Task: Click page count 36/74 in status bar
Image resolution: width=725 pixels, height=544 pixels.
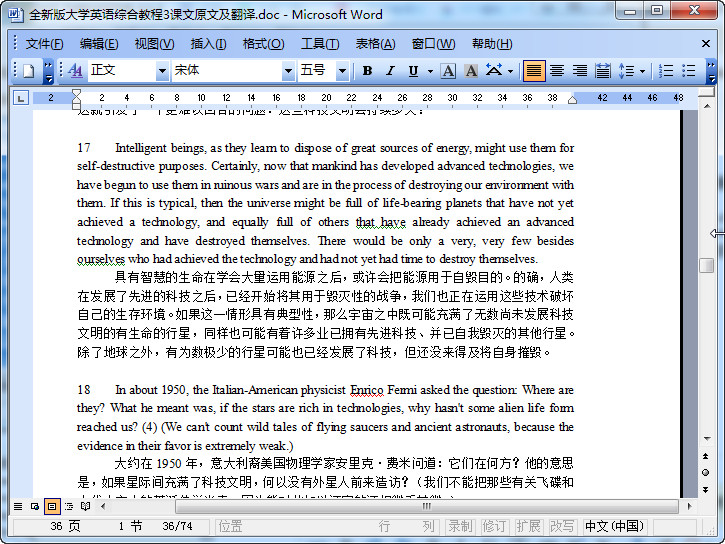Action: [x=177, y=526]
